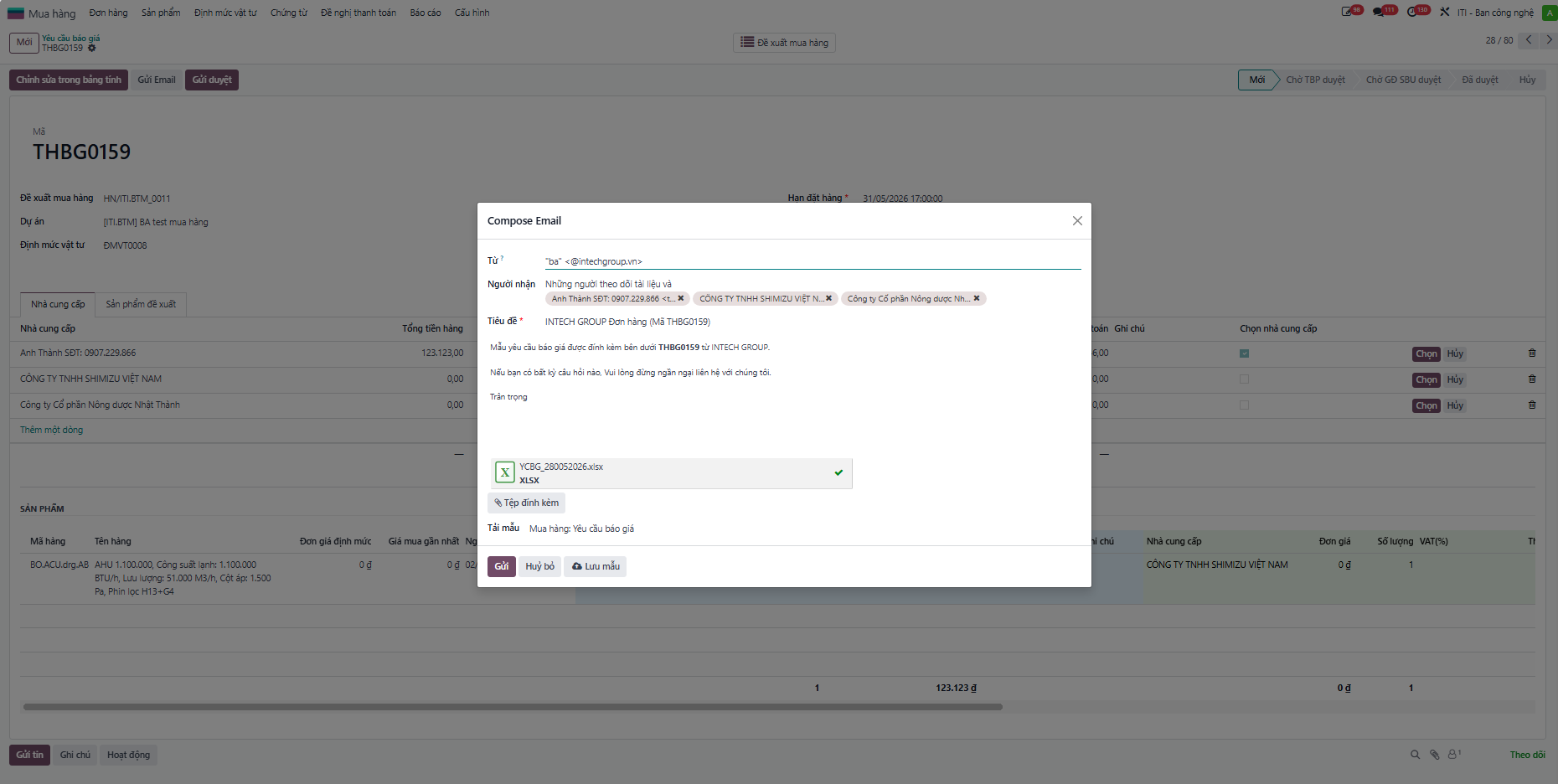
Task: Open the Chứng từ menu
Action: 289,13
